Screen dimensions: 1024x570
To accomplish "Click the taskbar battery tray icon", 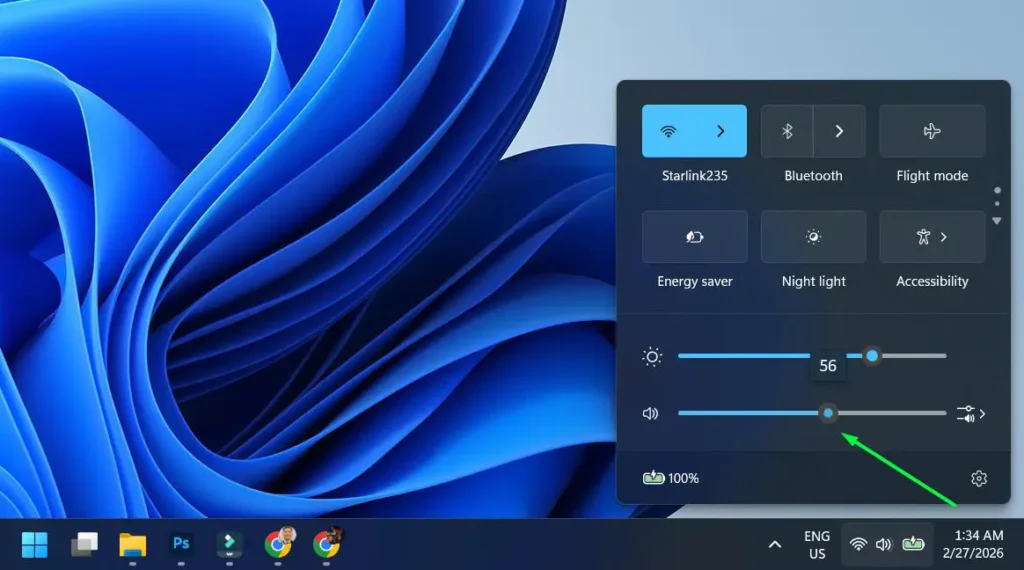I will point(913,544).
